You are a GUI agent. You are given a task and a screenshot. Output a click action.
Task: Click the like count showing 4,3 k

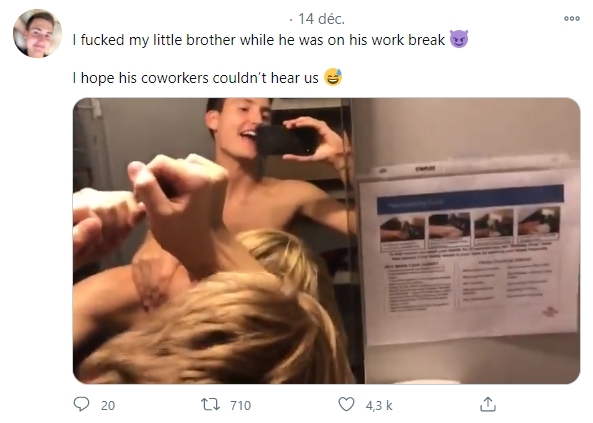379,406
